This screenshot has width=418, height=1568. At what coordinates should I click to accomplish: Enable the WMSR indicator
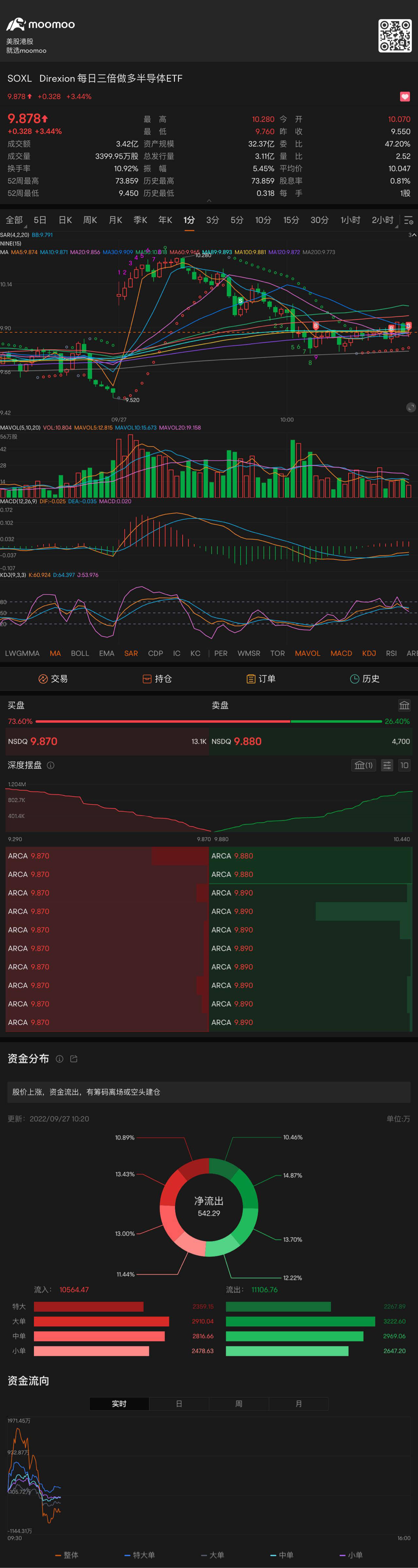249,653
